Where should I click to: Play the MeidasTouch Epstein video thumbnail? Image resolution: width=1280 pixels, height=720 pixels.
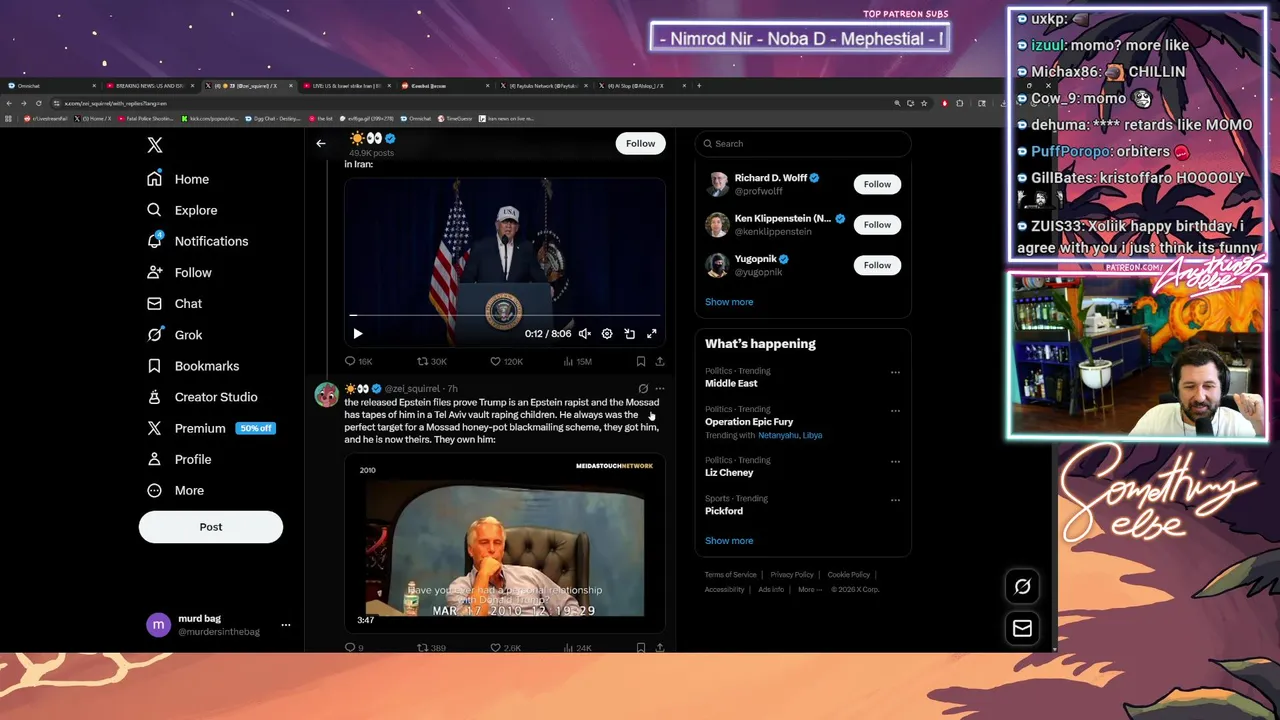[x=505, y=543]
